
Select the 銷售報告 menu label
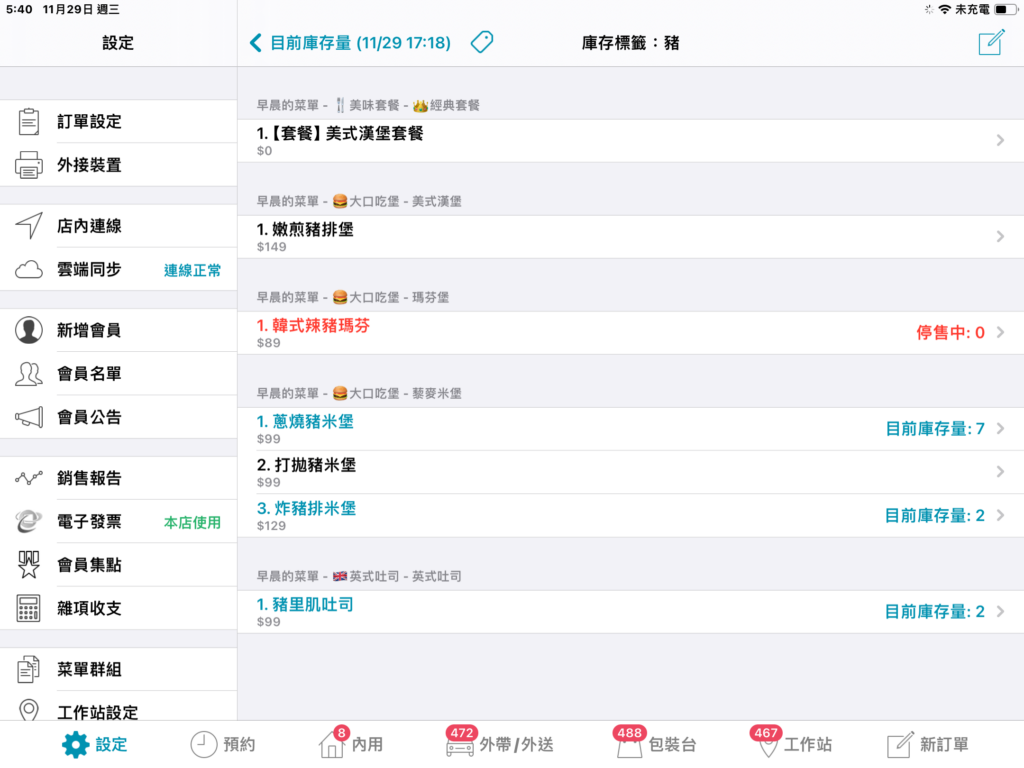pyautogui.click(x=89, y=478)
